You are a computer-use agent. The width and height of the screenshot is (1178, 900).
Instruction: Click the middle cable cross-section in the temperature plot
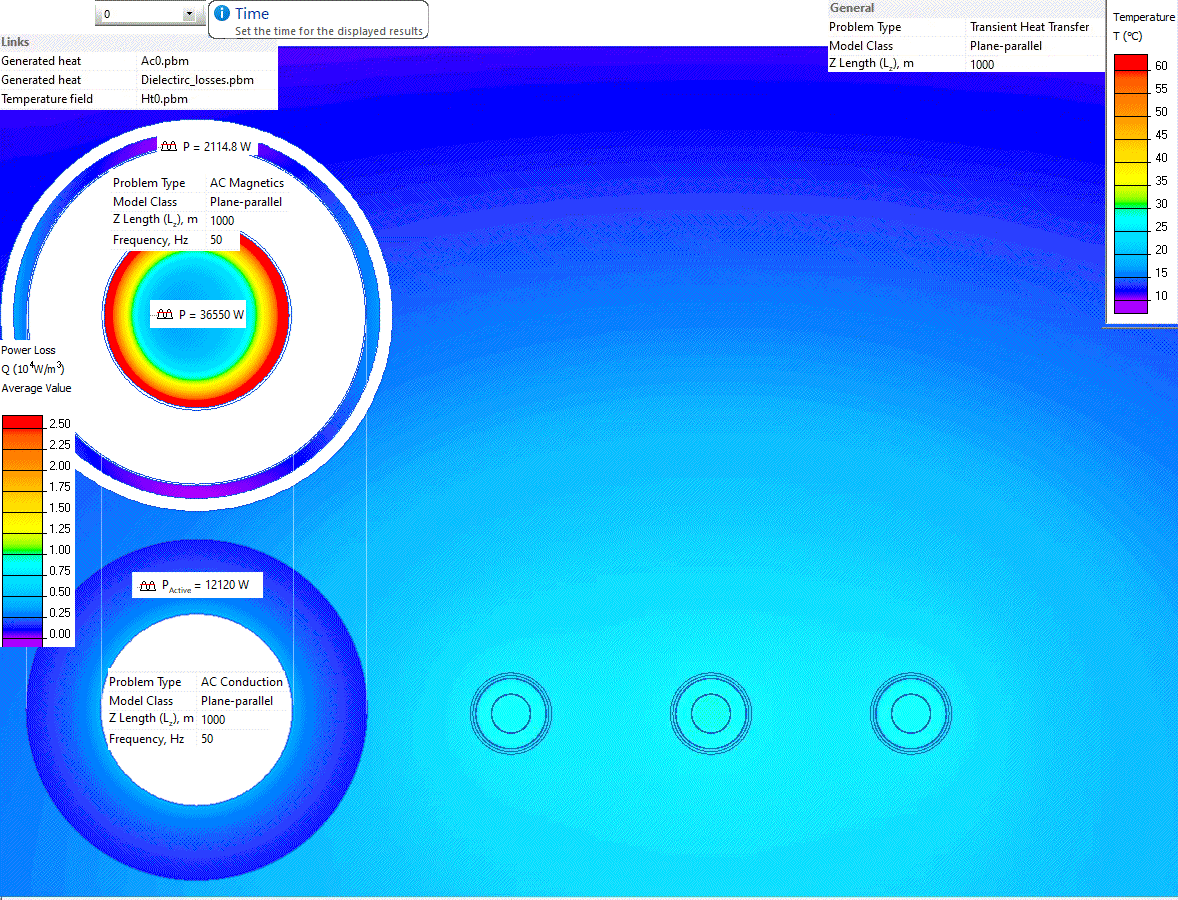pyautogui.click(x=711, y=713)
